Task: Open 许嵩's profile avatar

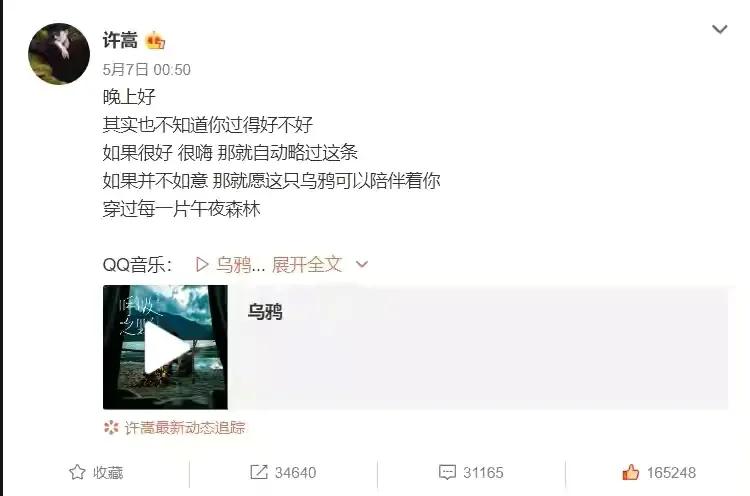Action: coord(59,54)
